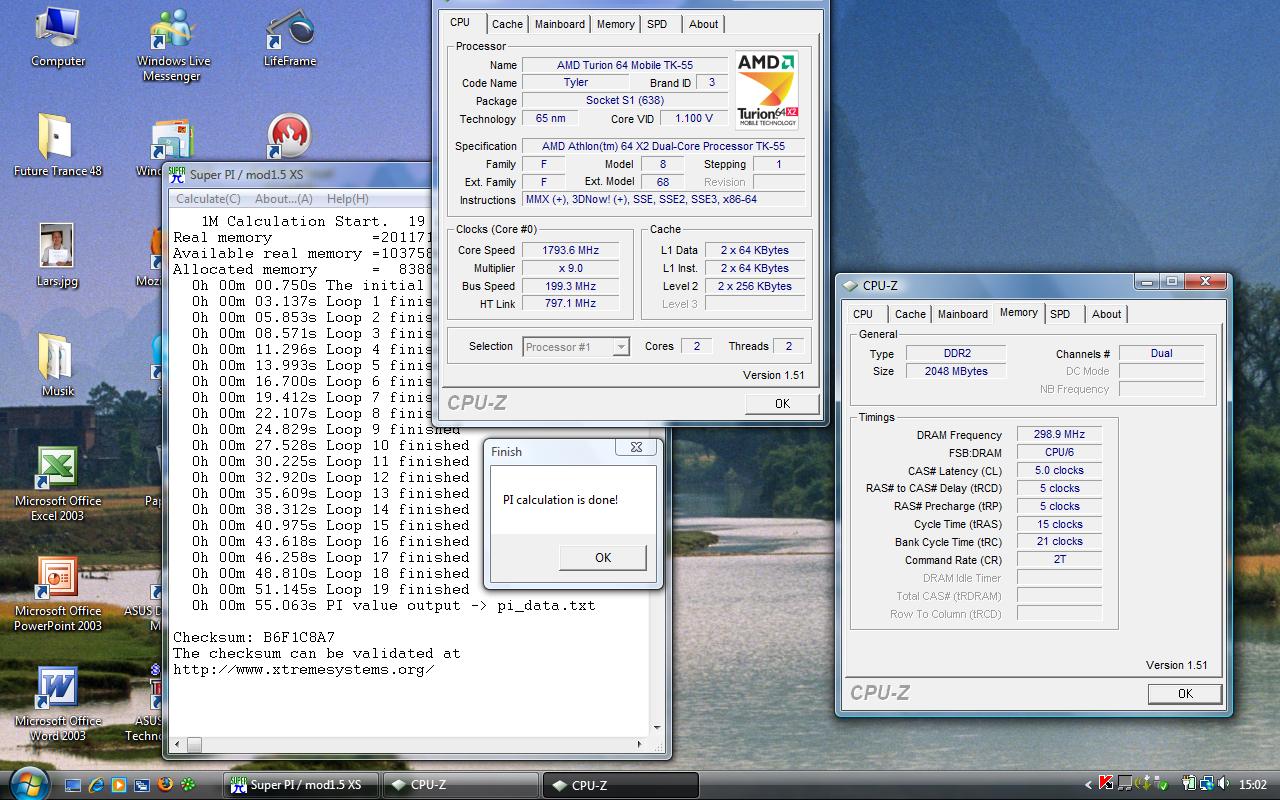Open the Microsoft Office PowerPoint 2003 shortcut
Screen dimensions: 1280x800
(57, 594)
